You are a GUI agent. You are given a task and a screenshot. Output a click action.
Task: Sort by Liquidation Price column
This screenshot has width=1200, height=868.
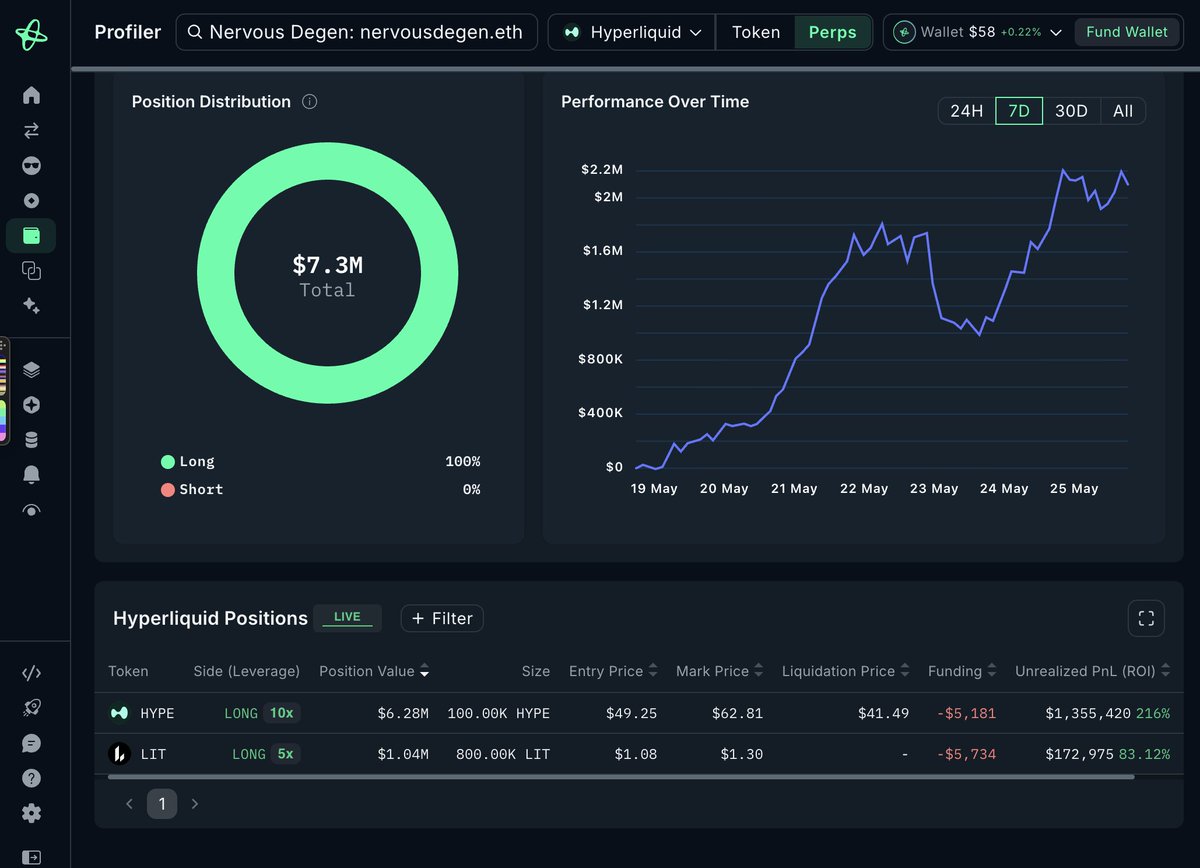click(x=846, y=671)
